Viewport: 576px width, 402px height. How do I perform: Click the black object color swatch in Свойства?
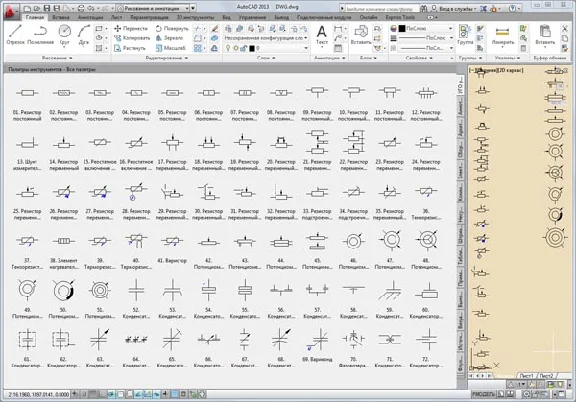[402, 28]
